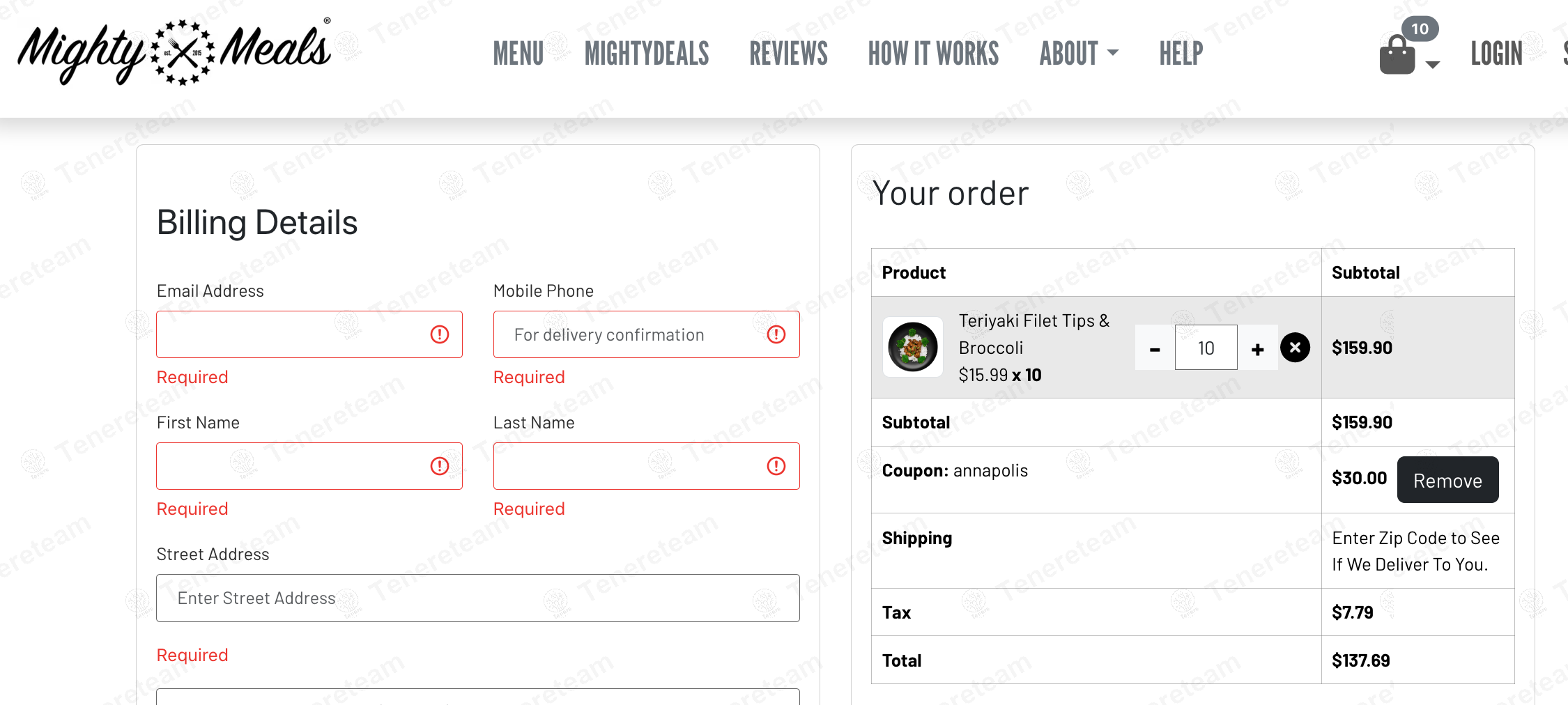This screenshot has height=705, width=1568.
Task: Go to the MightyDeals page
Action: pos(647,54)
